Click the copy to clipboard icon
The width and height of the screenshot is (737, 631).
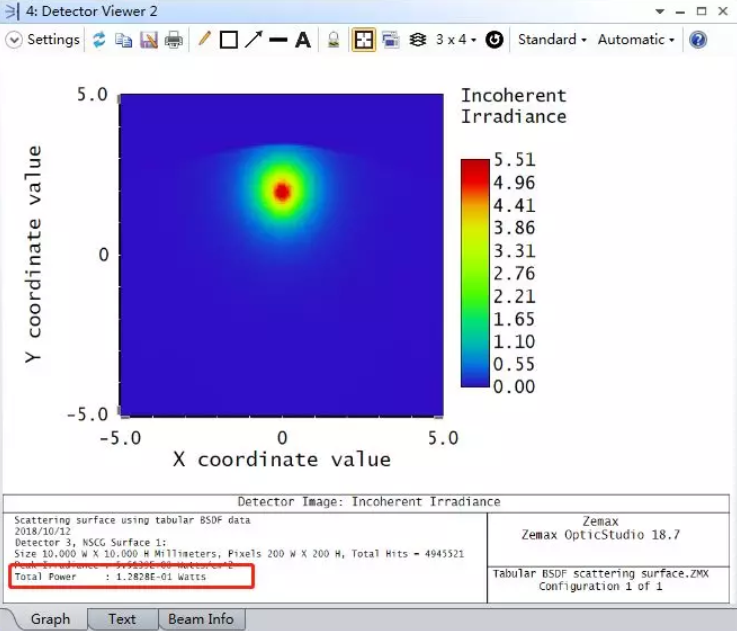coord(124,40)
